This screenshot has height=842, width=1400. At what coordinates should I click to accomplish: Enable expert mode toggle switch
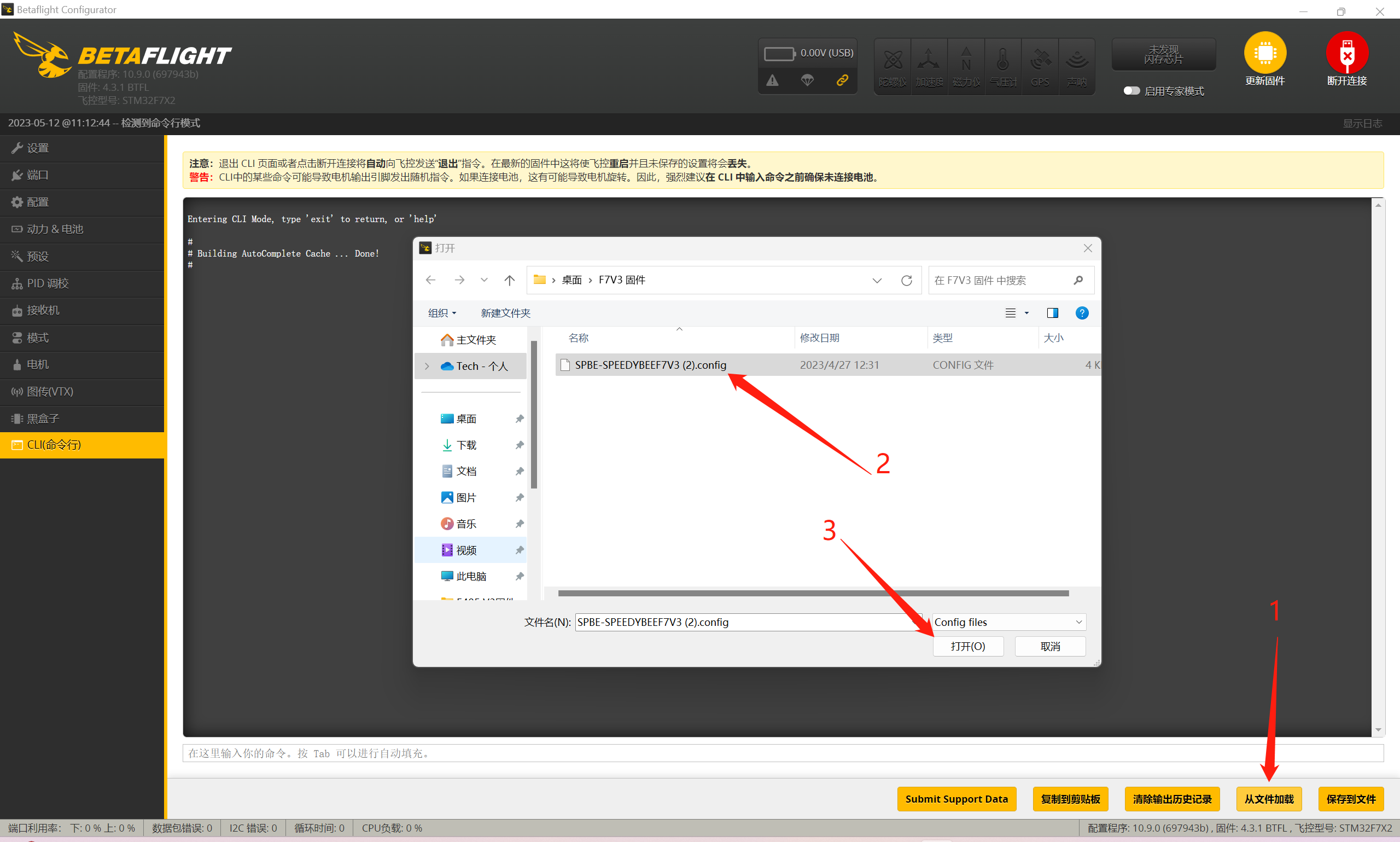click(x=1131, y=91)
